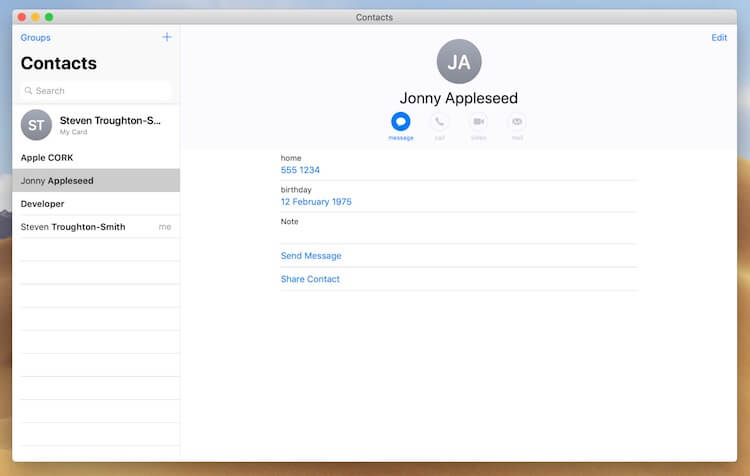Click the video camera icon
This screenshot has height=476, width=750.
tap(478, 122)
